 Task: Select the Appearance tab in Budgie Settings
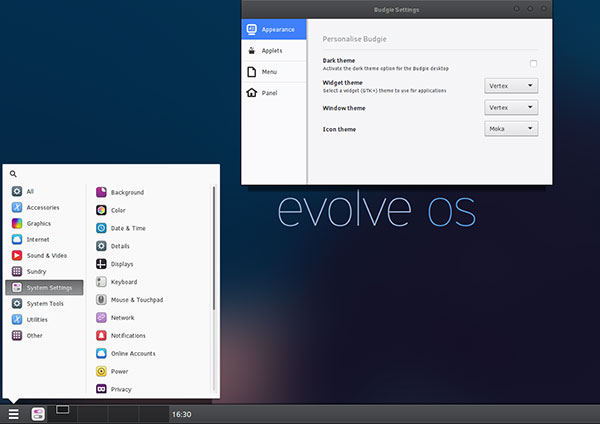coord(274,29)
